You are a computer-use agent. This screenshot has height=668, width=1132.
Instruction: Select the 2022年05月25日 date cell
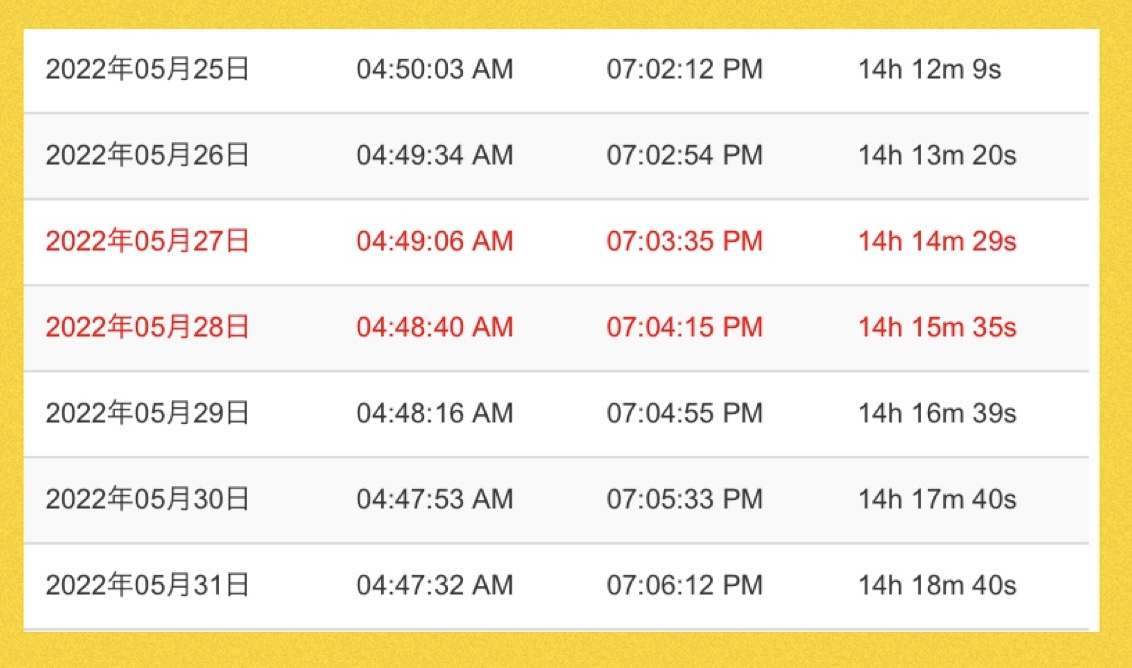(147, 69)
